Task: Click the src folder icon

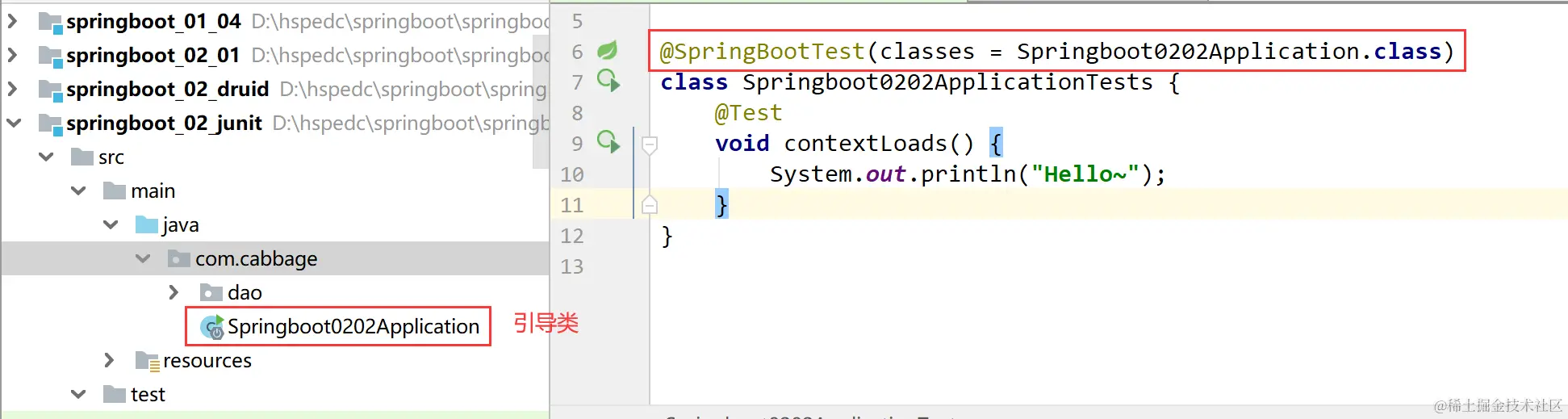Action: [x=82, y=157]
